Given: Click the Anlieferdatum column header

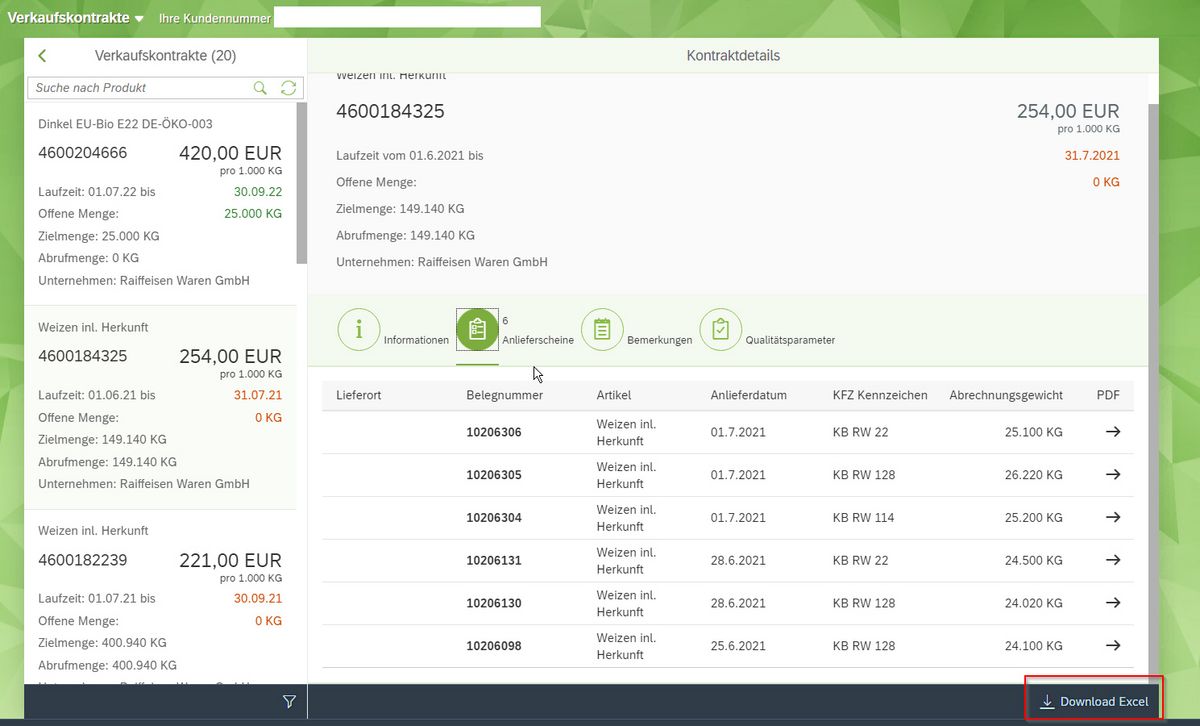Looking at the screenshot, I should point(749,395).
